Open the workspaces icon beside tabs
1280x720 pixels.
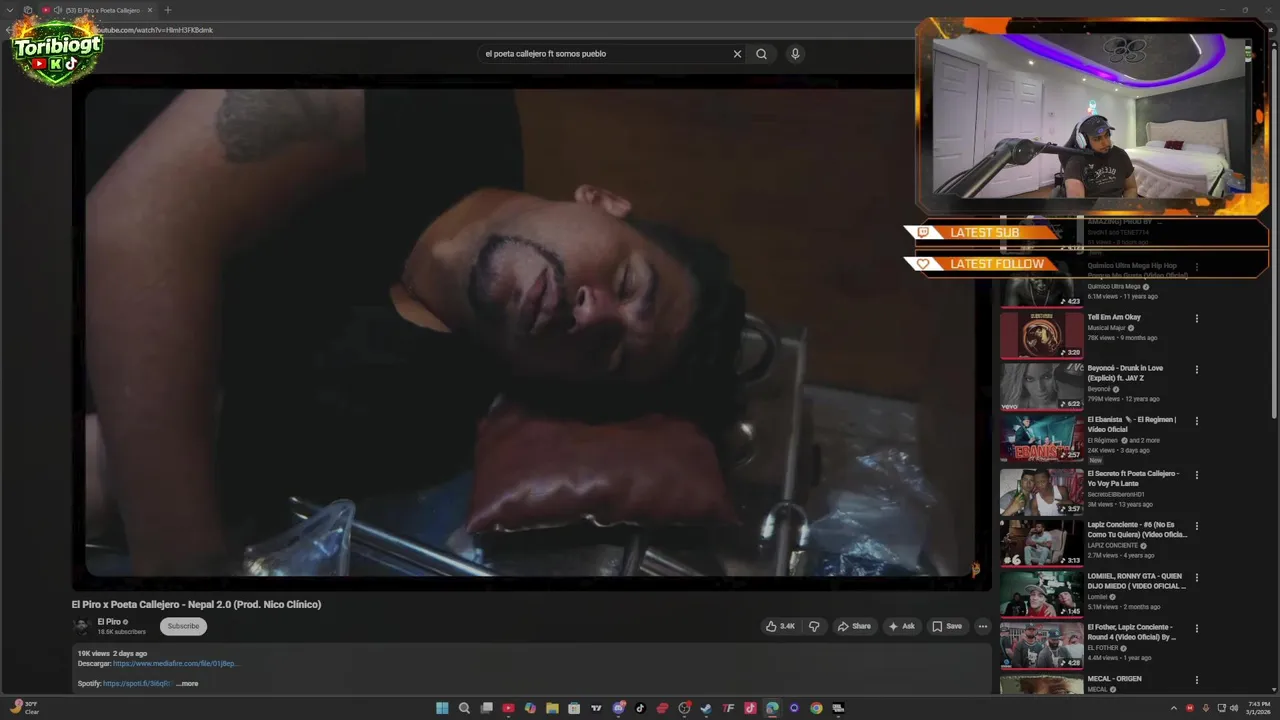(x=27, y=10)
